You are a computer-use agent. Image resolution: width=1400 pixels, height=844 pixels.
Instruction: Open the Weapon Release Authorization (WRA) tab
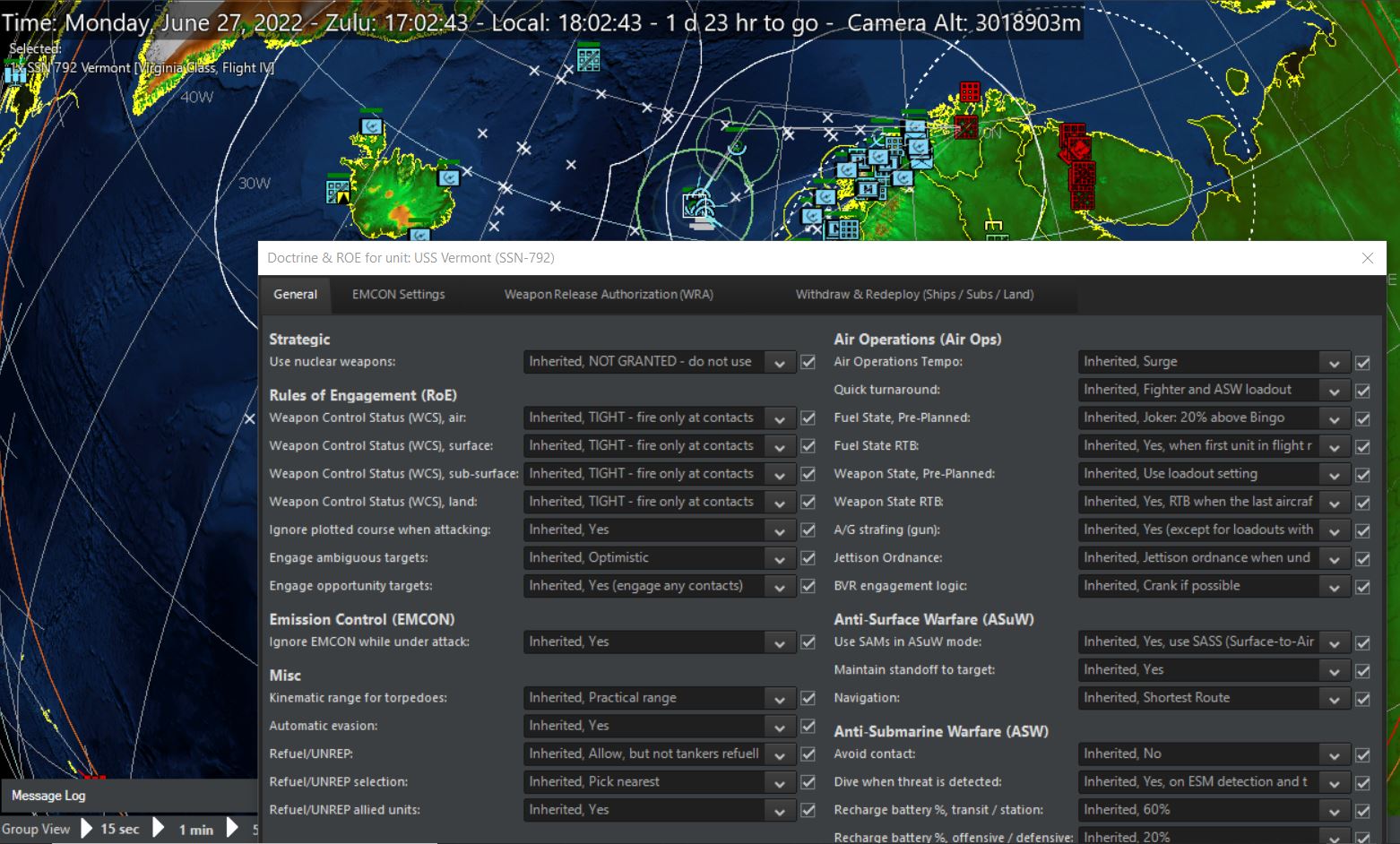(609, 294)
